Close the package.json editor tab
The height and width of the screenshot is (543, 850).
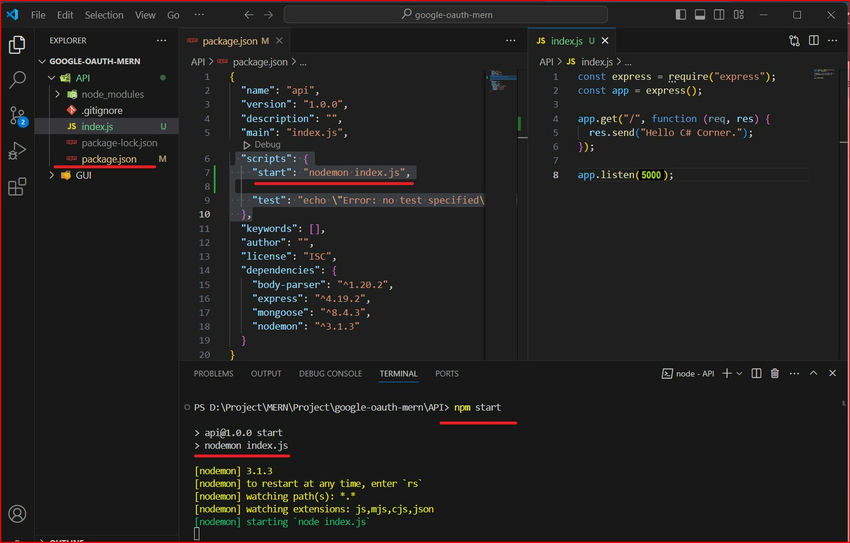pos(279,41)
